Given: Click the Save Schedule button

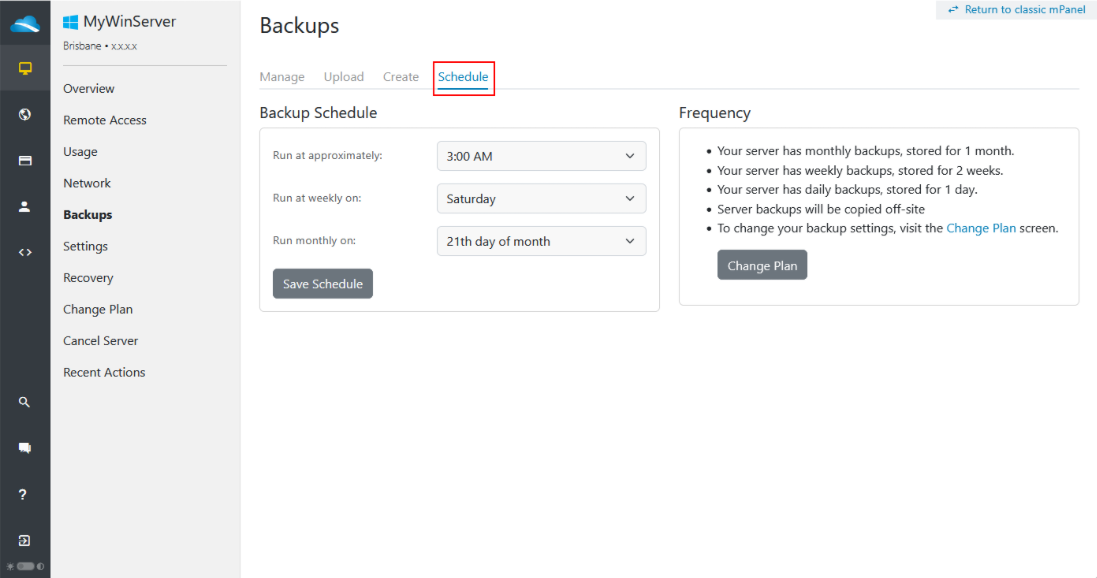Looking at the screenshot, I should tap(323, 283).
